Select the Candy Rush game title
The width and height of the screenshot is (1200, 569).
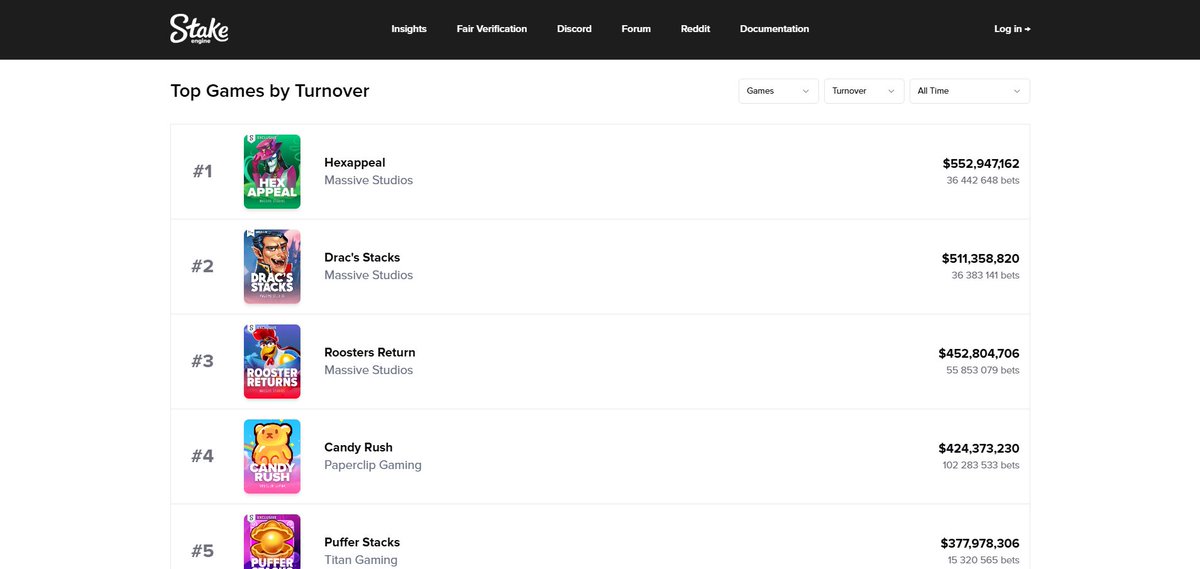pyautogui.click(x=358, y=448)
